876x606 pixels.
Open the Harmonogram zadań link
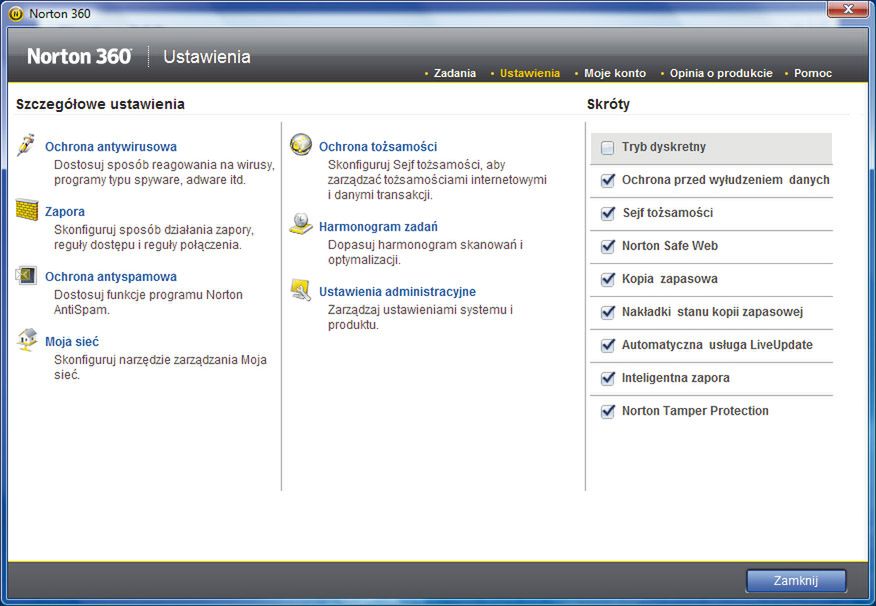click(x=378, y=227)
